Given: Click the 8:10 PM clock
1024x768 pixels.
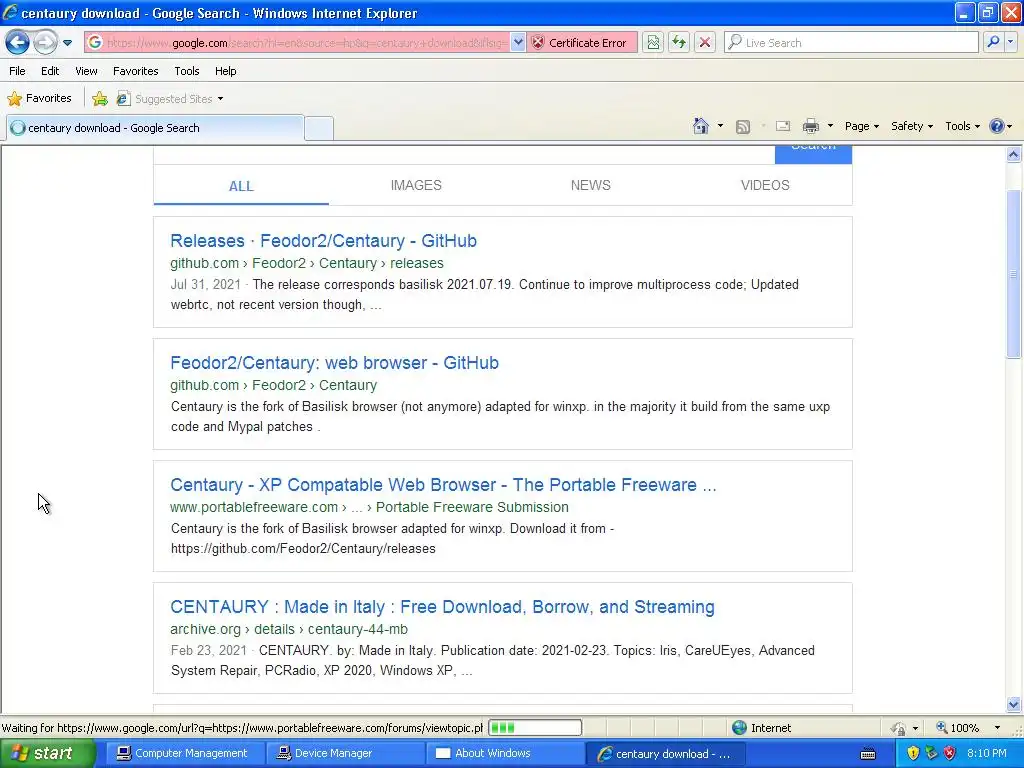Looking at the screenshot, I should (987, 753).
